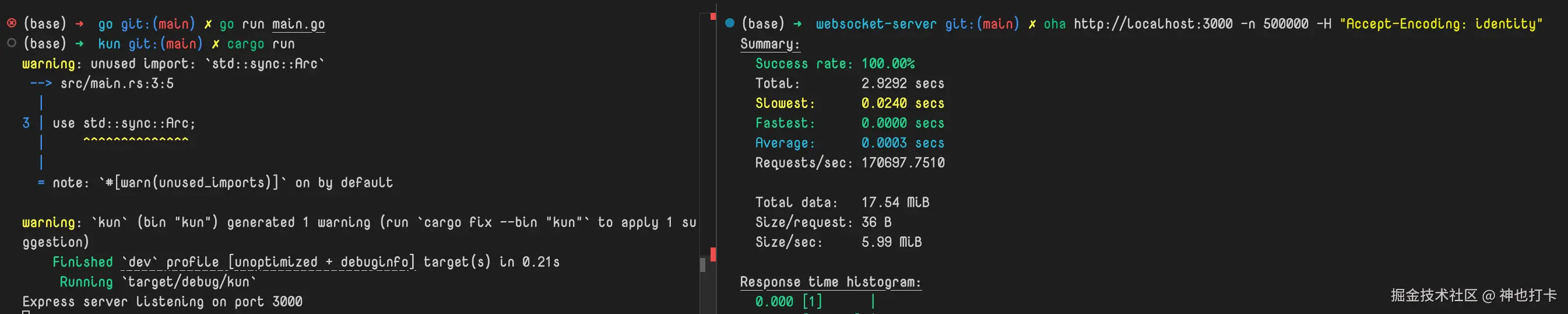Open the src/main.rs:3:5 file location link
The width and height of the screenshot is (1568, 314).
tap(117, 83)
